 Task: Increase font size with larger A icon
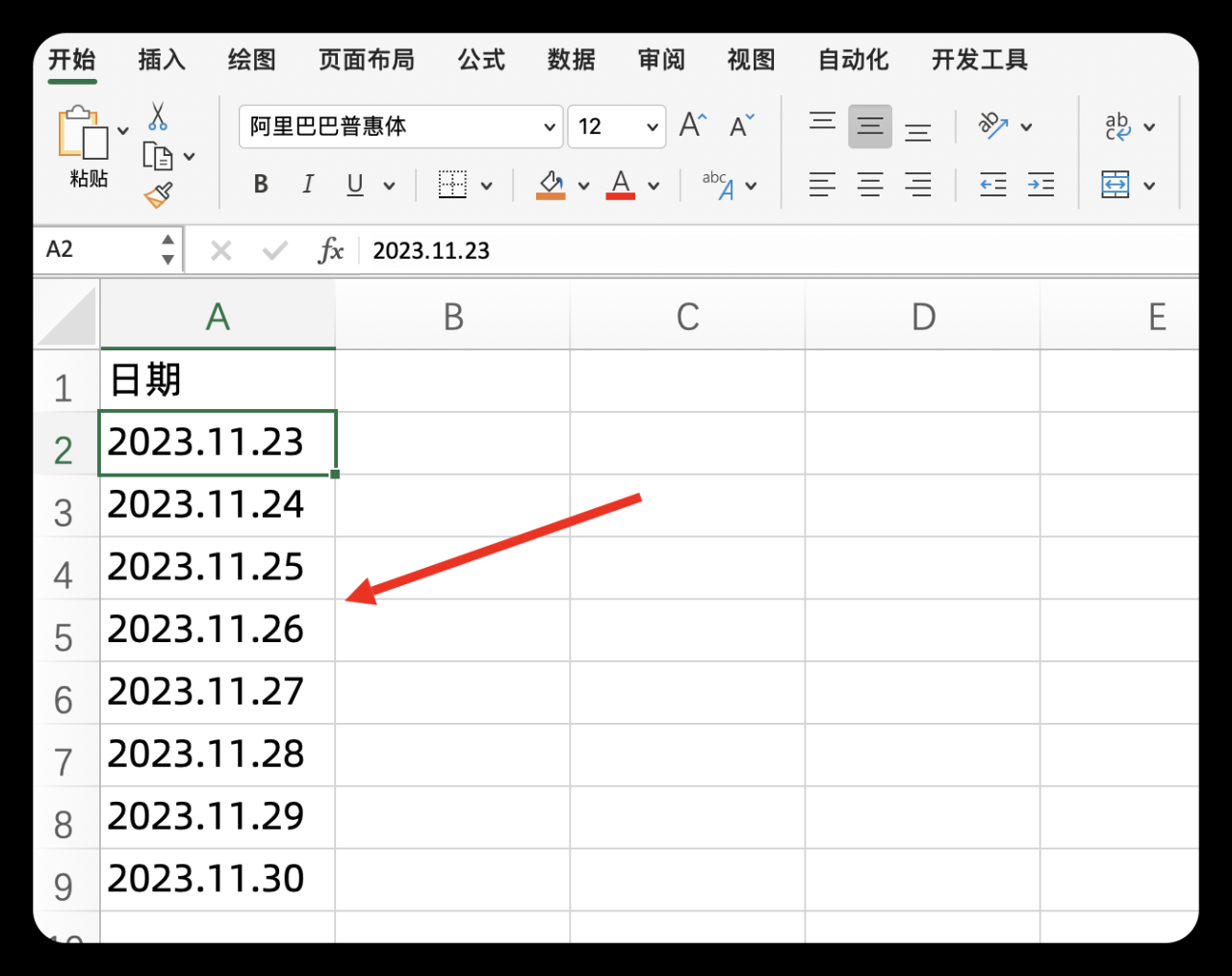pyautogui.click(x=693, y=125)
